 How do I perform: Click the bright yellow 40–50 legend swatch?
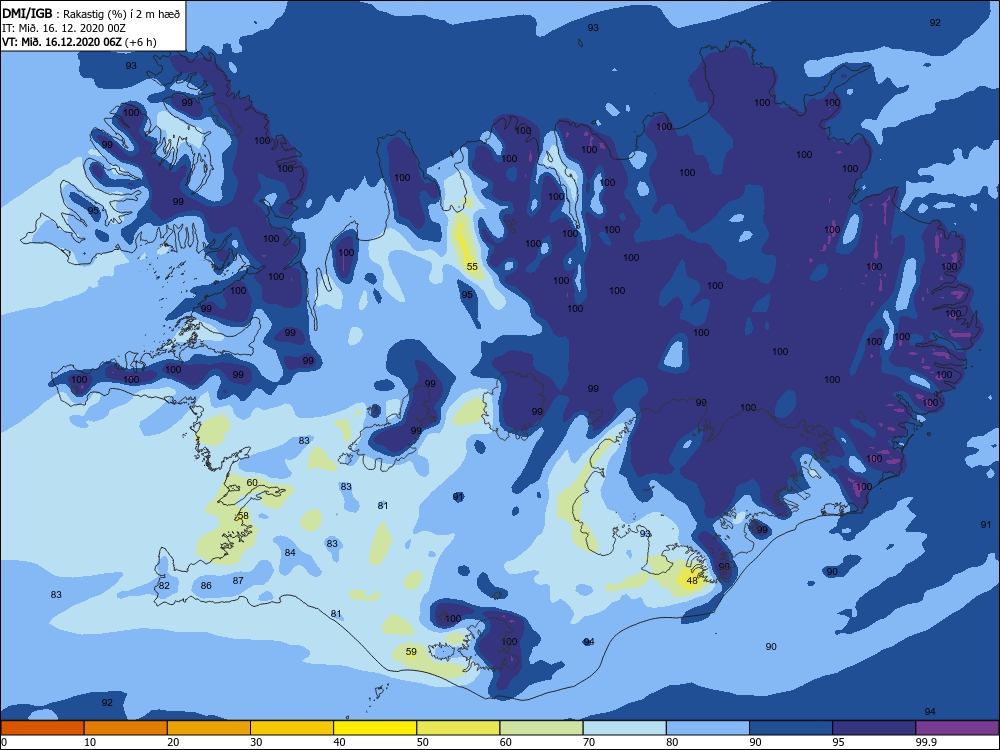pyautogui.click(x=375, y=728)
